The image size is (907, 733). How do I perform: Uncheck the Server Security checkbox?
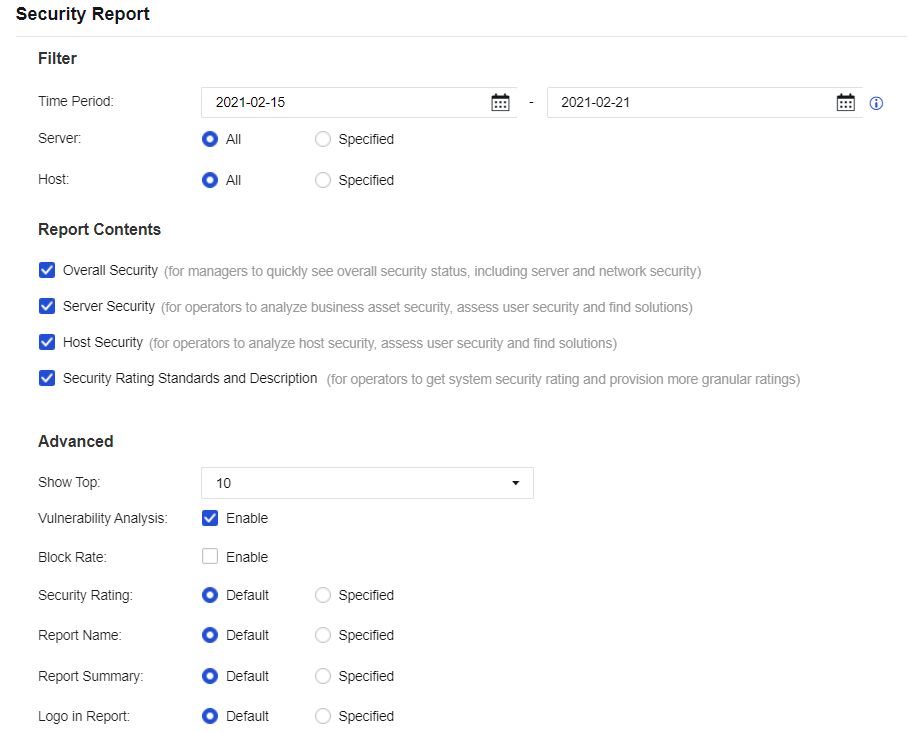(47, 306)
